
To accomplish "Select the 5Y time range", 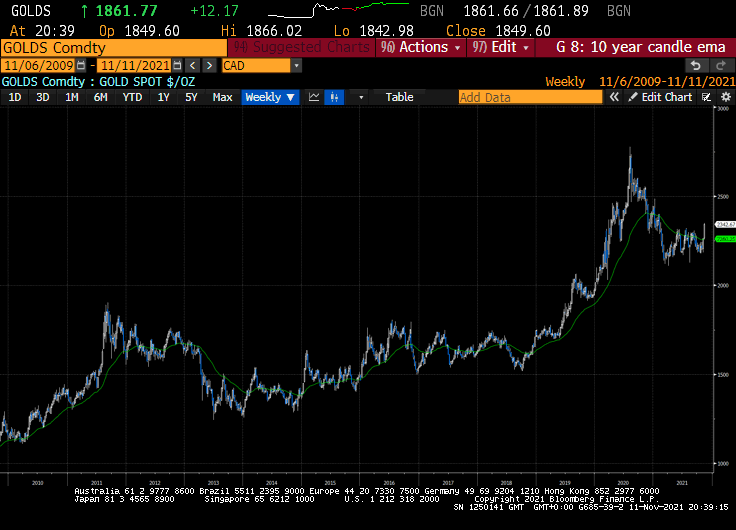I will click(x=191, y=97).
